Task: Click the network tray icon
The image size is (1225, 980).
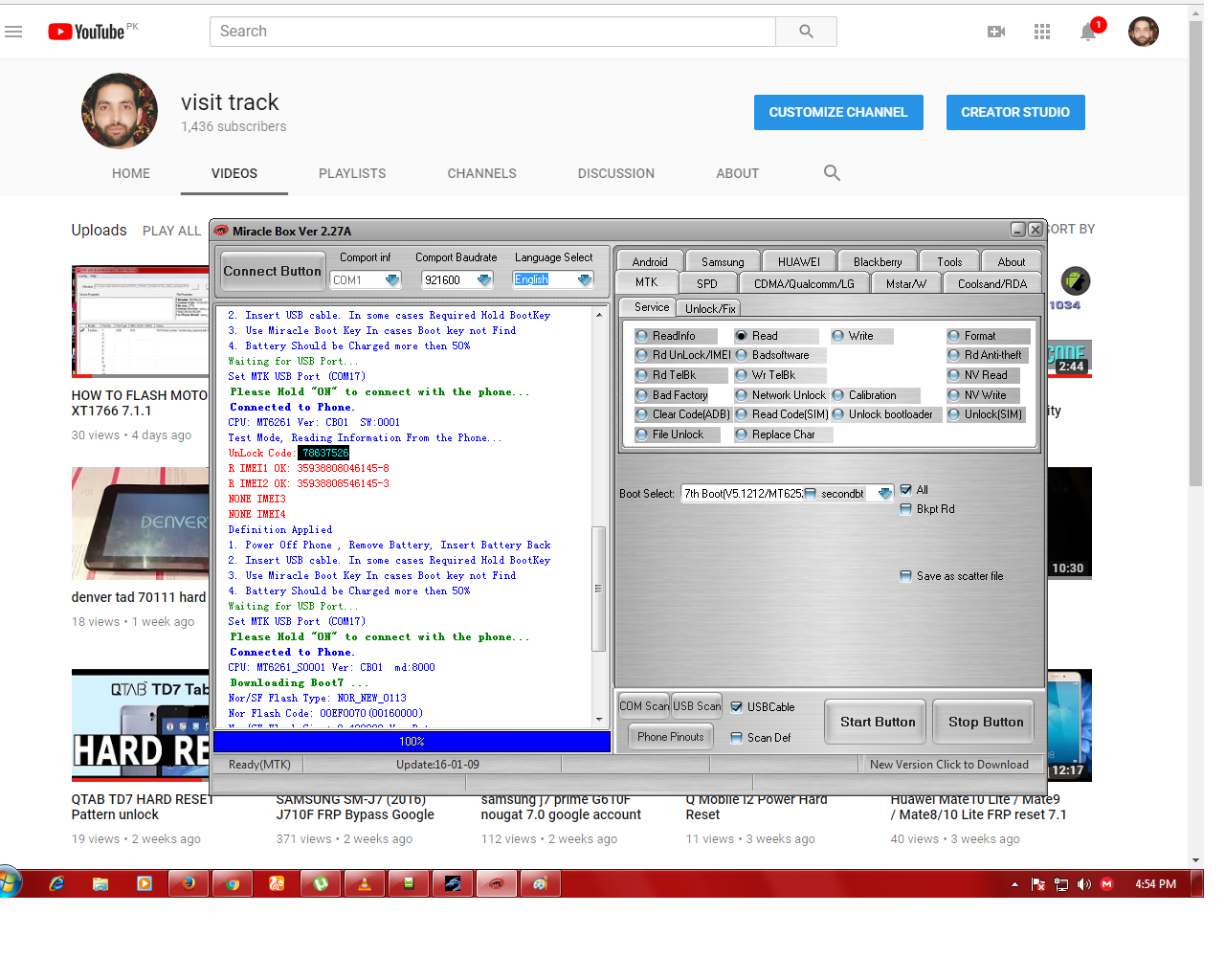Action: 1060,884
